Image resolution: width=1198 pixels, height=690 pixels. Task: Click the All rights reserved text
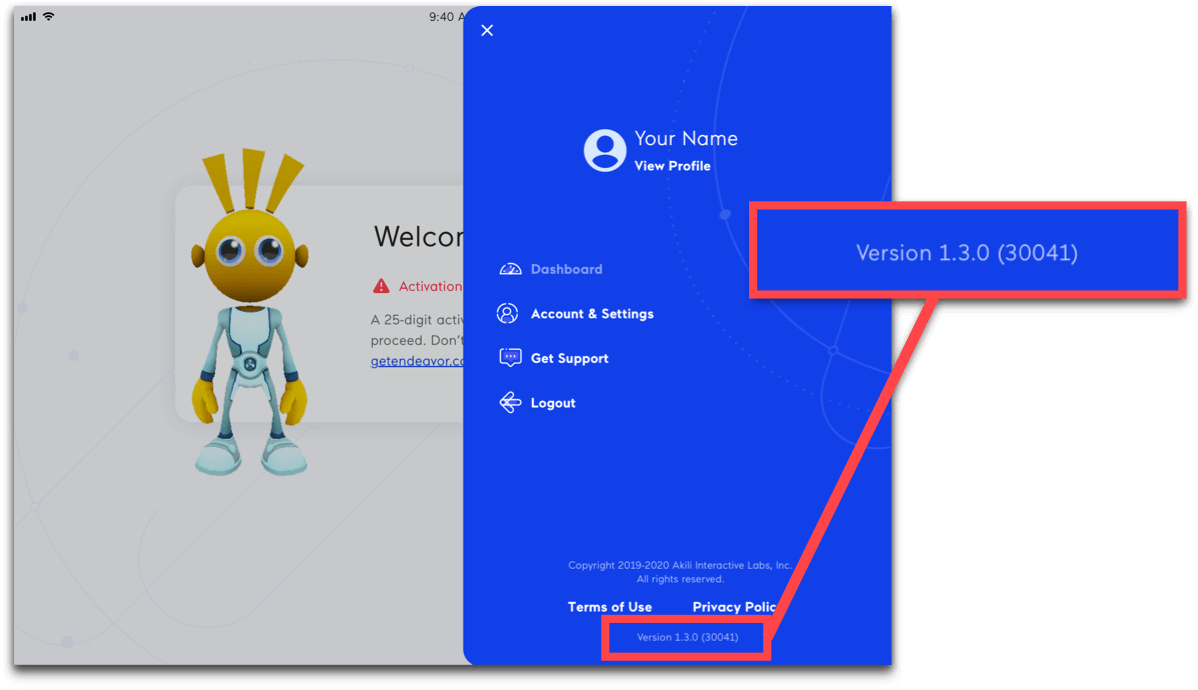pos(680,579)
